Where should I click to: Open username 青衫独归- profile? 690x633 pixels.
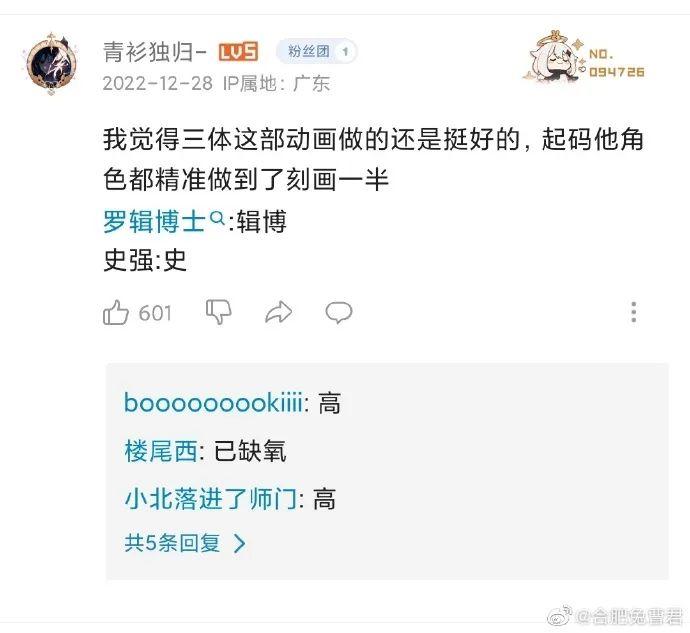[154, 52]
